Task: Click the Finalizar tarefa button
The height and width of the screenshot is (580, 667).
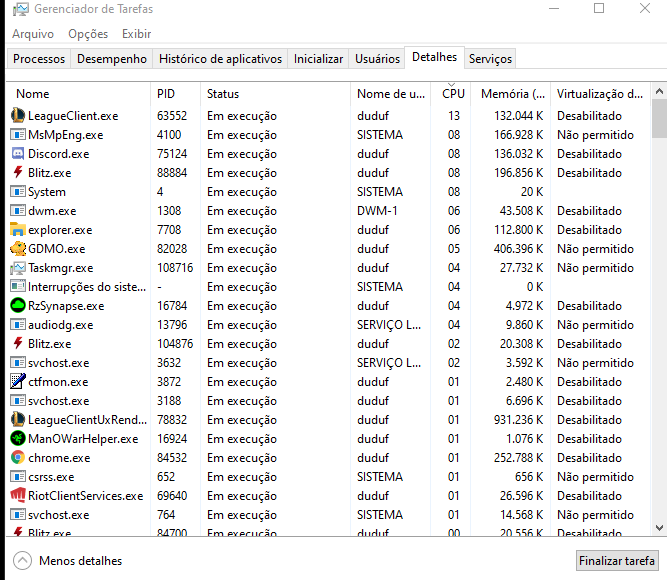Action: [x=616, y=560]
